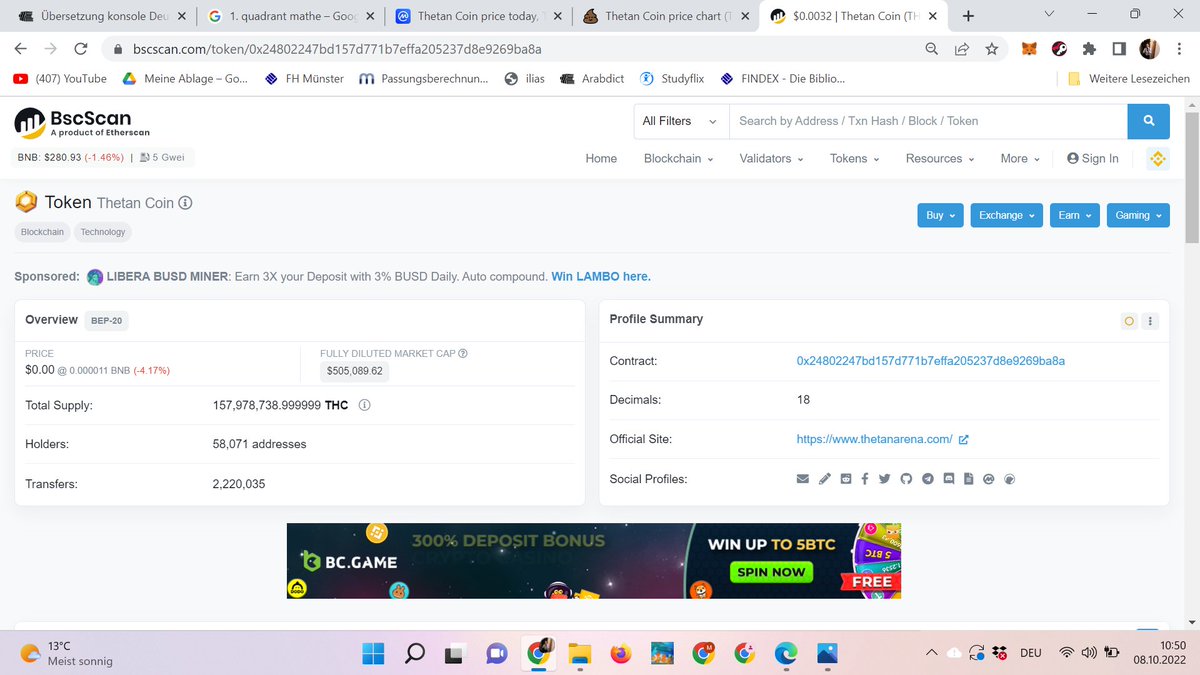Screen dimensions: 1200x675
Task: Open the CoinGecko social profile icon
Action: [1009, 479]
